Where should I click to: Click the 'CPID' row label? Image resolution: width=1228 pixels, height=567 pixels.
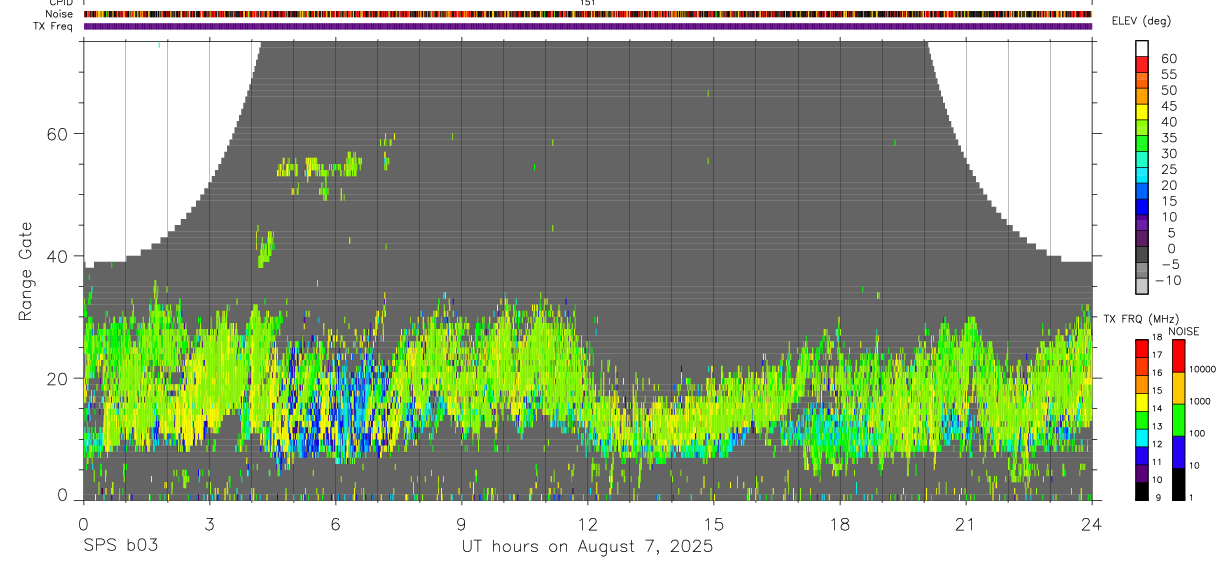pyautogui.click(x=59, y=3)
